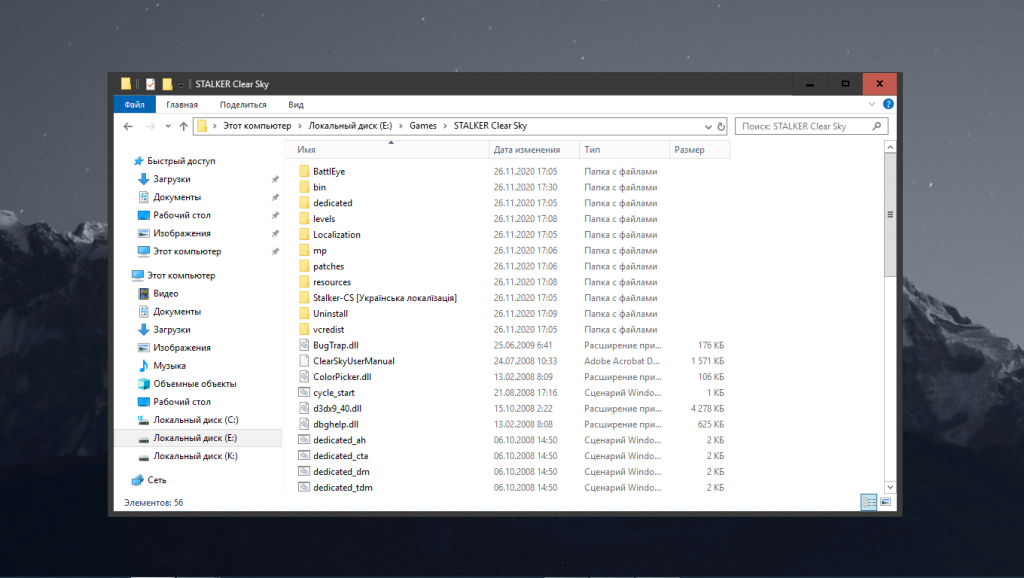Open the Help question mark icon
Image resolution: width=1024 pixels, height=578 pixels.
pyautogui.click(x=888, y=104)
